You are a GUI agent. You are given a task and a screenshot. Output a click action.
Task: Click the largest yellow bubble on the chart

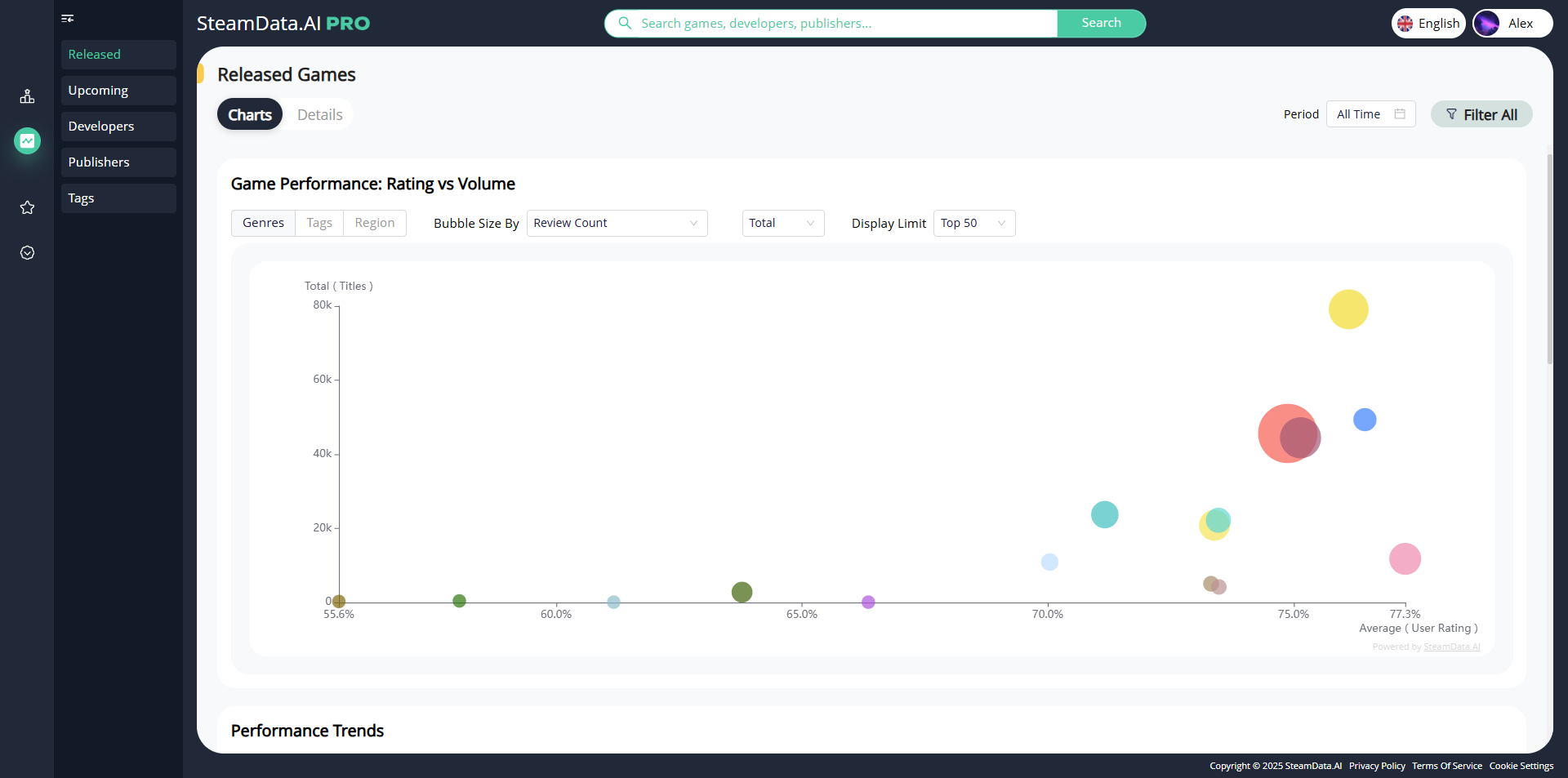tap(1347, 309)
